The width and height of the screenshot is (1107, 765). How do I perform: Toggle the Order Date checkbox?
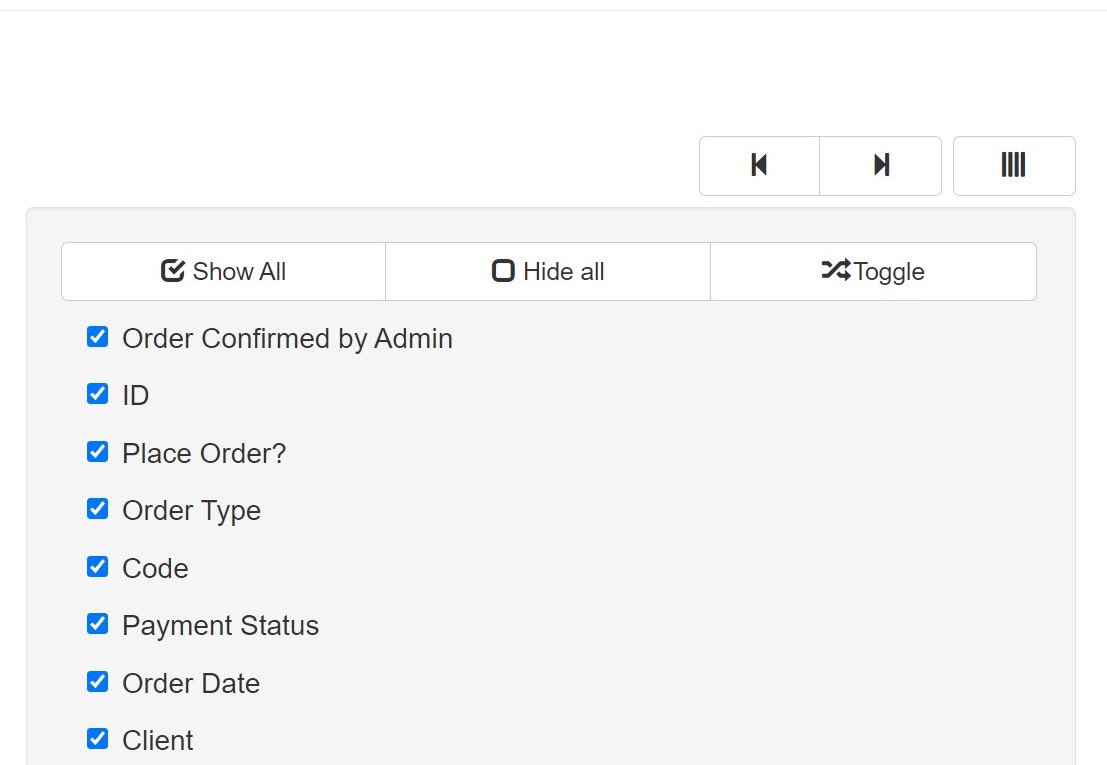97,682
